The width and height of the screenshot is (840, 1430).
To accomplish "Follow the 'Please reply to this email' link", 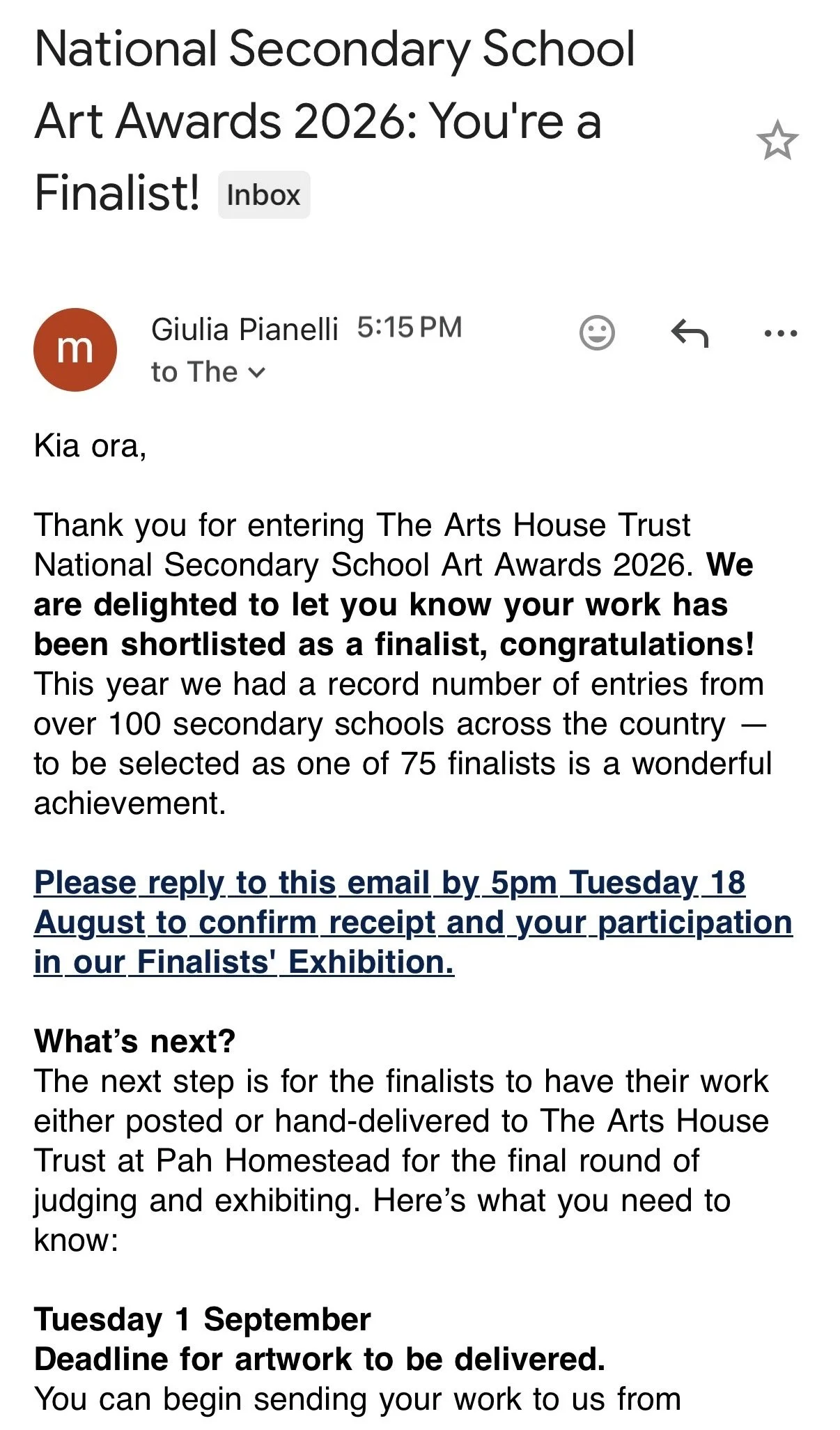I will (x=413, y=923).
